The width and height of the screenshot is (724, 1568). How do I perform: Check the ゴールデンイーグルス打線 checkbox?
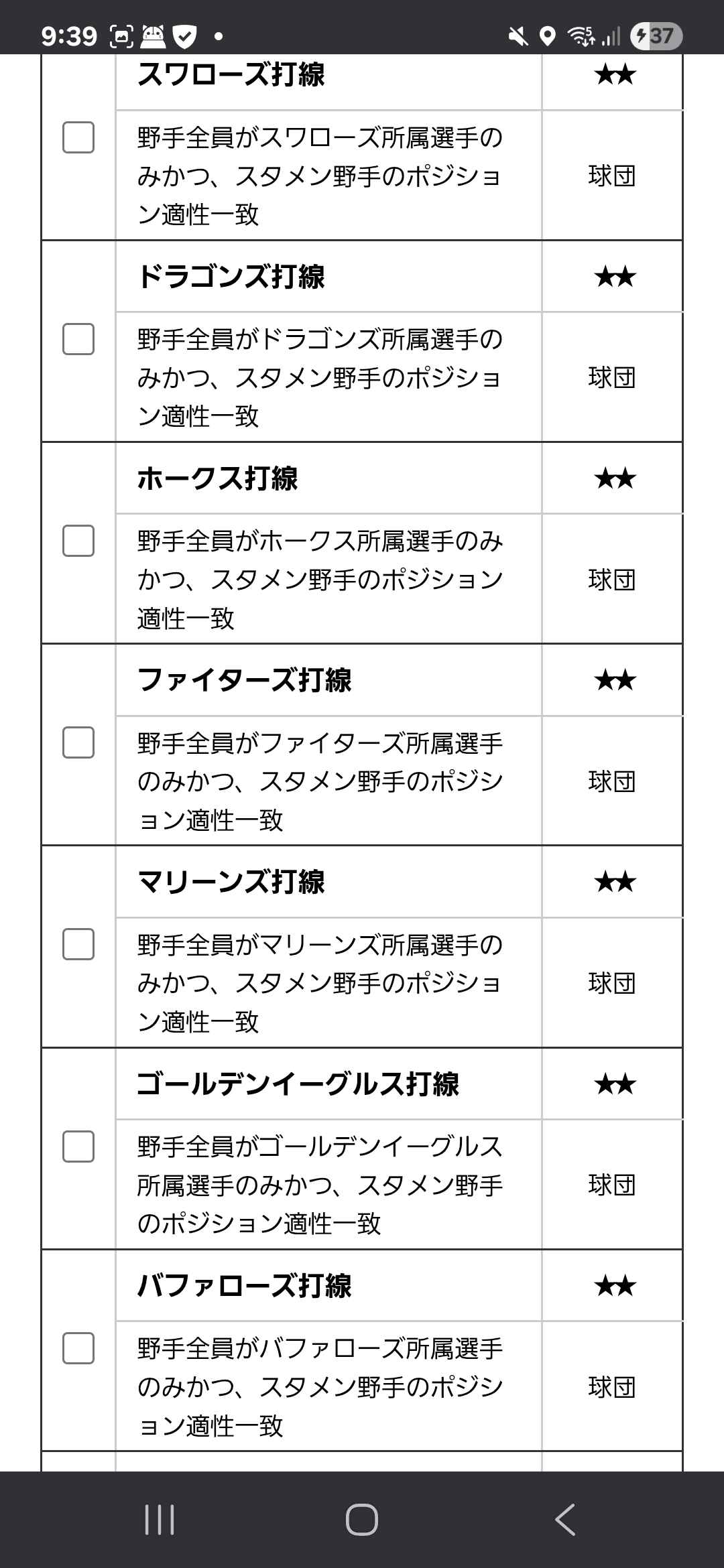(x=78, y=1147)
